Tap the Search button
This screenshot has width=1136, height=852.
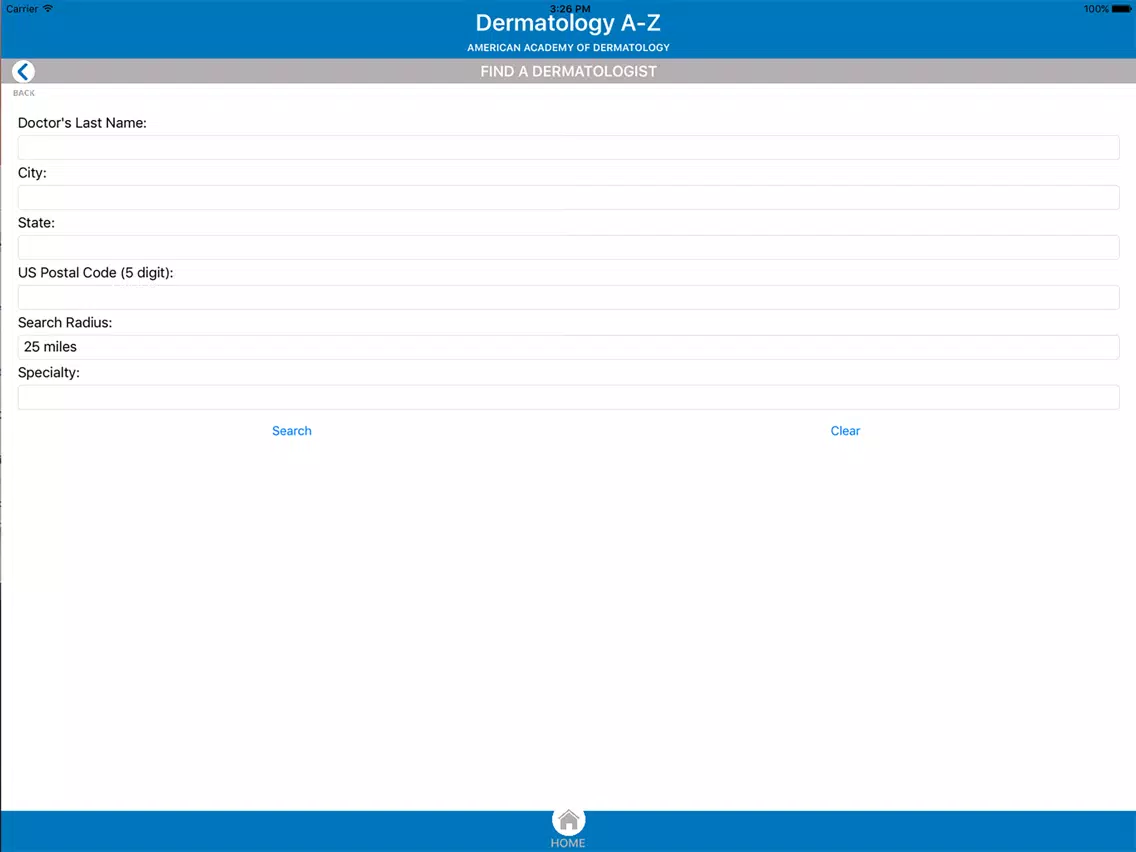pyautogui.click(x=292, y=431)
